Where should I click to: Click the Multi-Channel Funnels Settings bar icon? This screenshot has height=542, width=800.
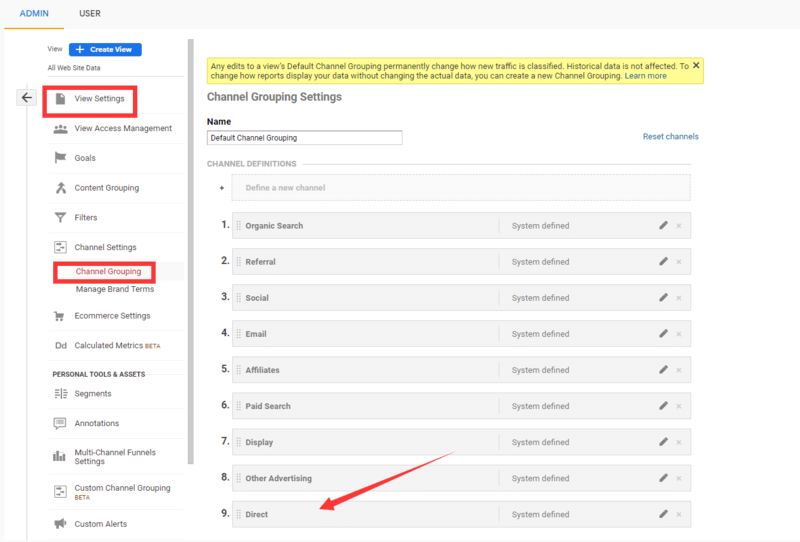point(60,456)
